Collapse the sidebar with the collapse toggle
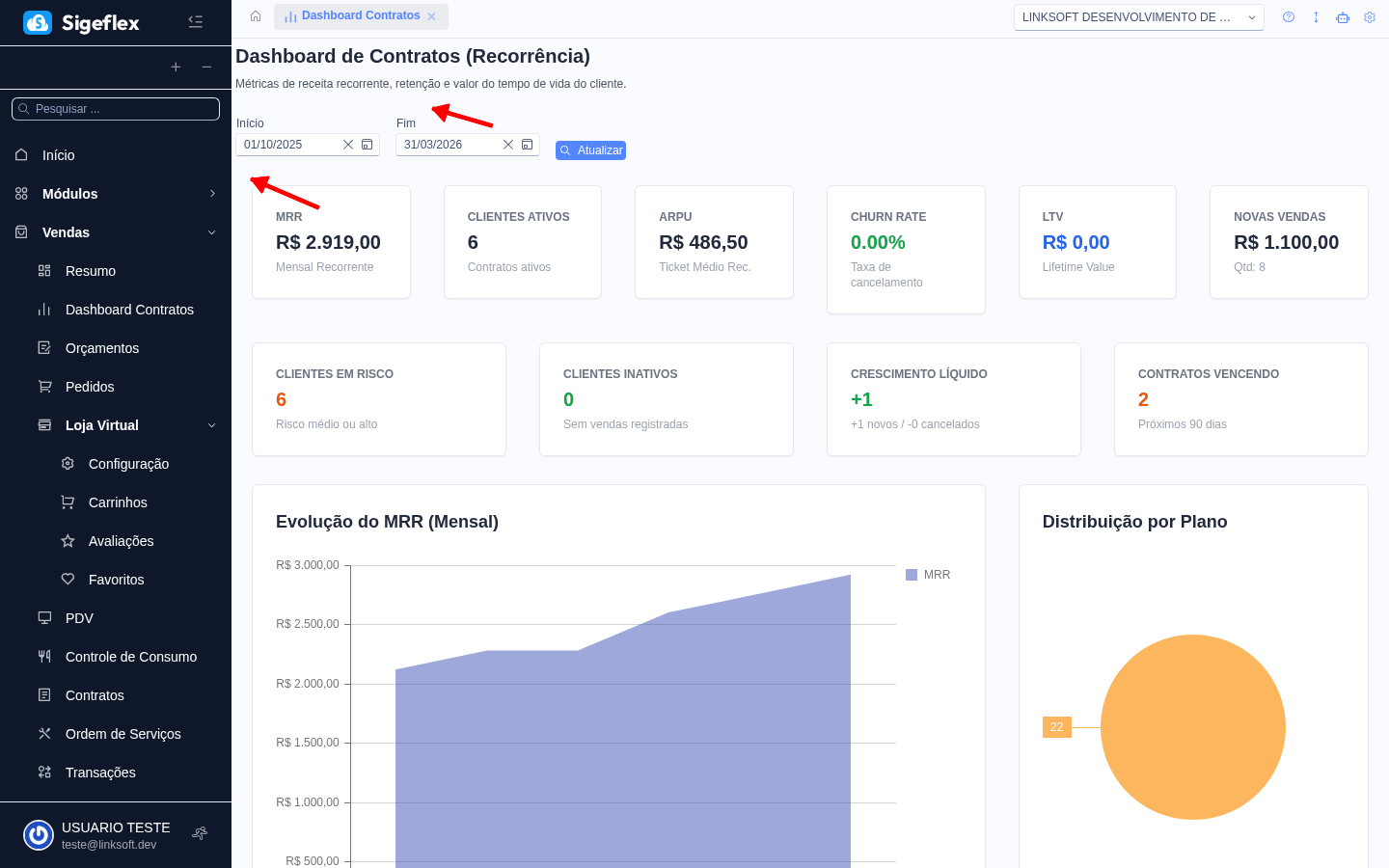Image resolution: width=1389 pixels, height=868 pixels. (x=196, y=21)
